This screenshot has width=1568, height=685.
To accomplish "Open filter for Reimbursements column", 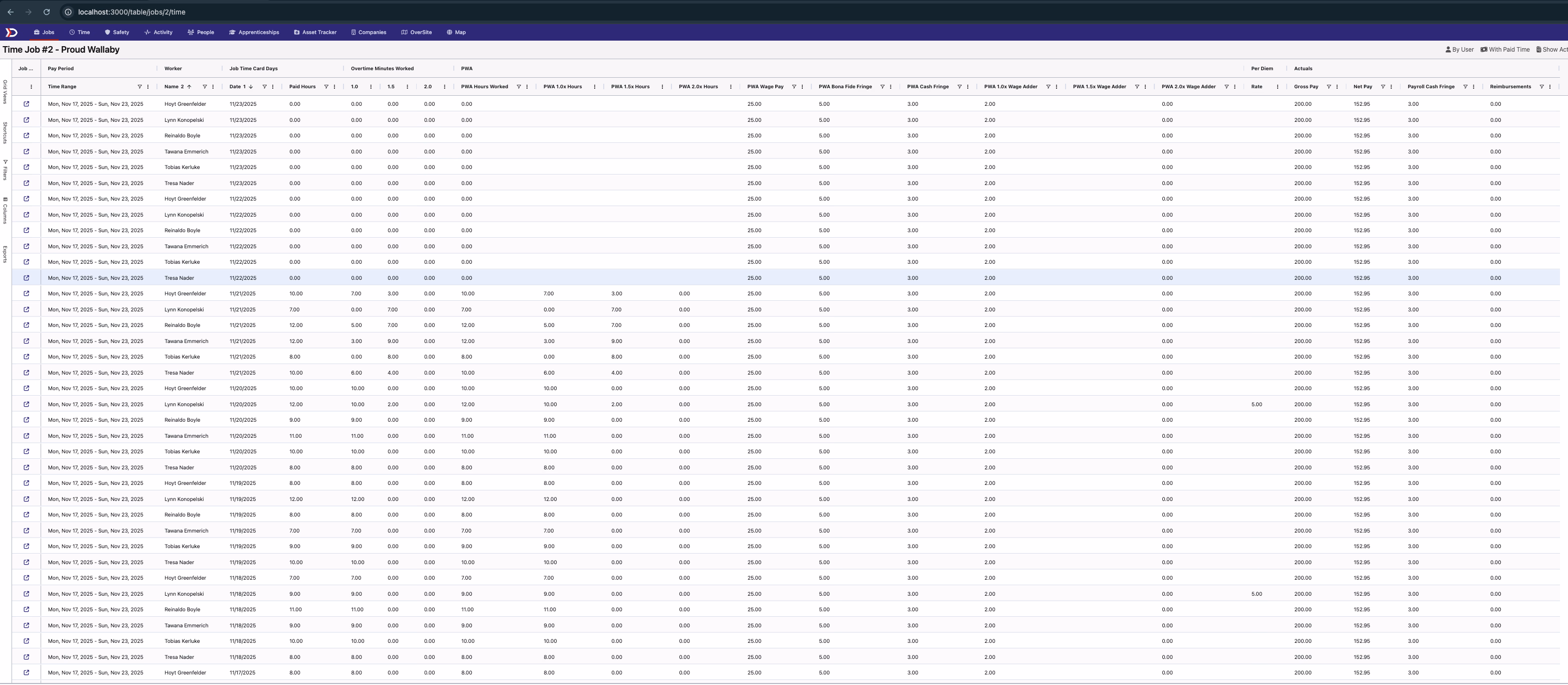I will (1541, 86).
